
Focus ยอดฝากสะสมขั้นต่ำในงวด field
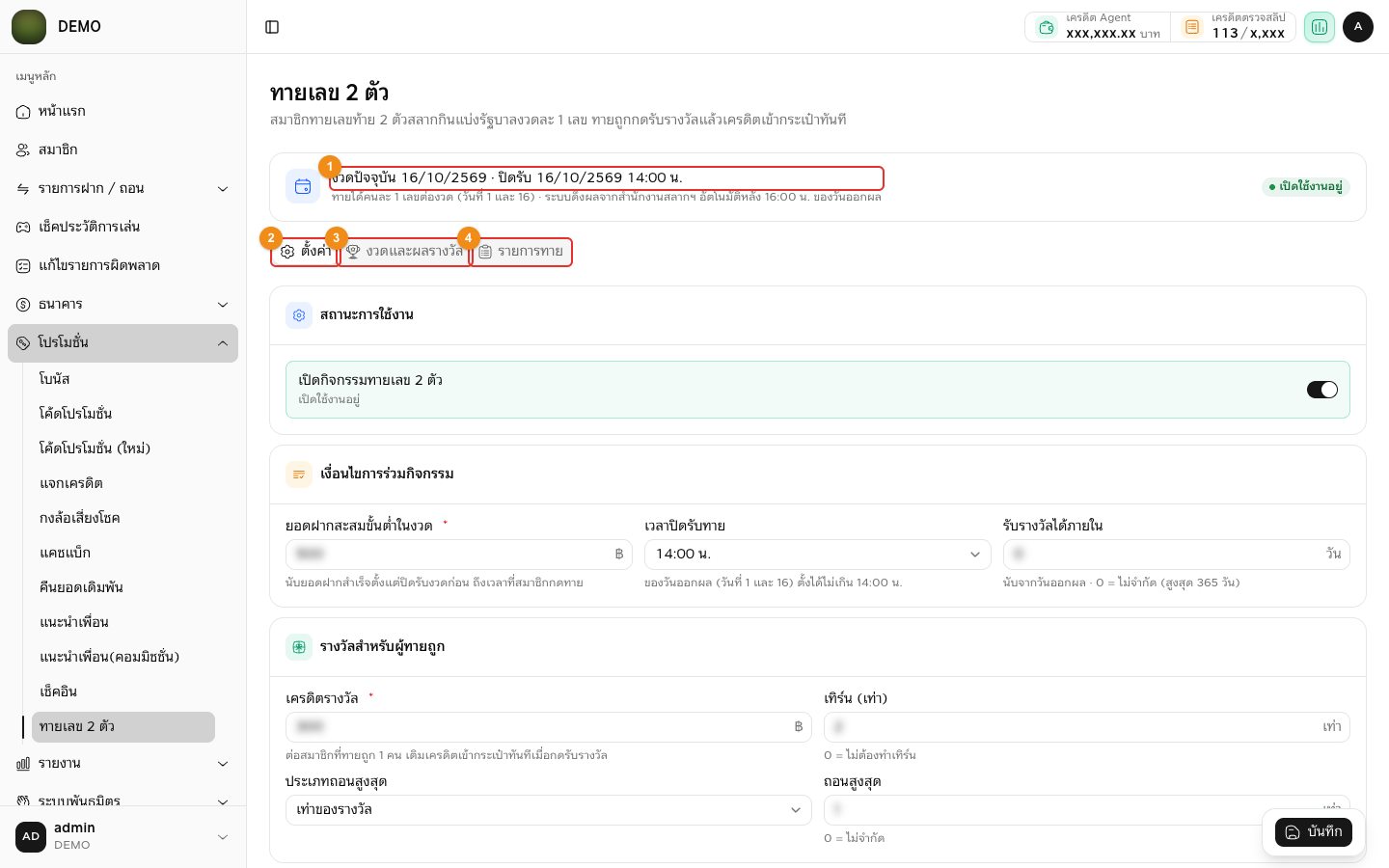(x=459, y=555)
